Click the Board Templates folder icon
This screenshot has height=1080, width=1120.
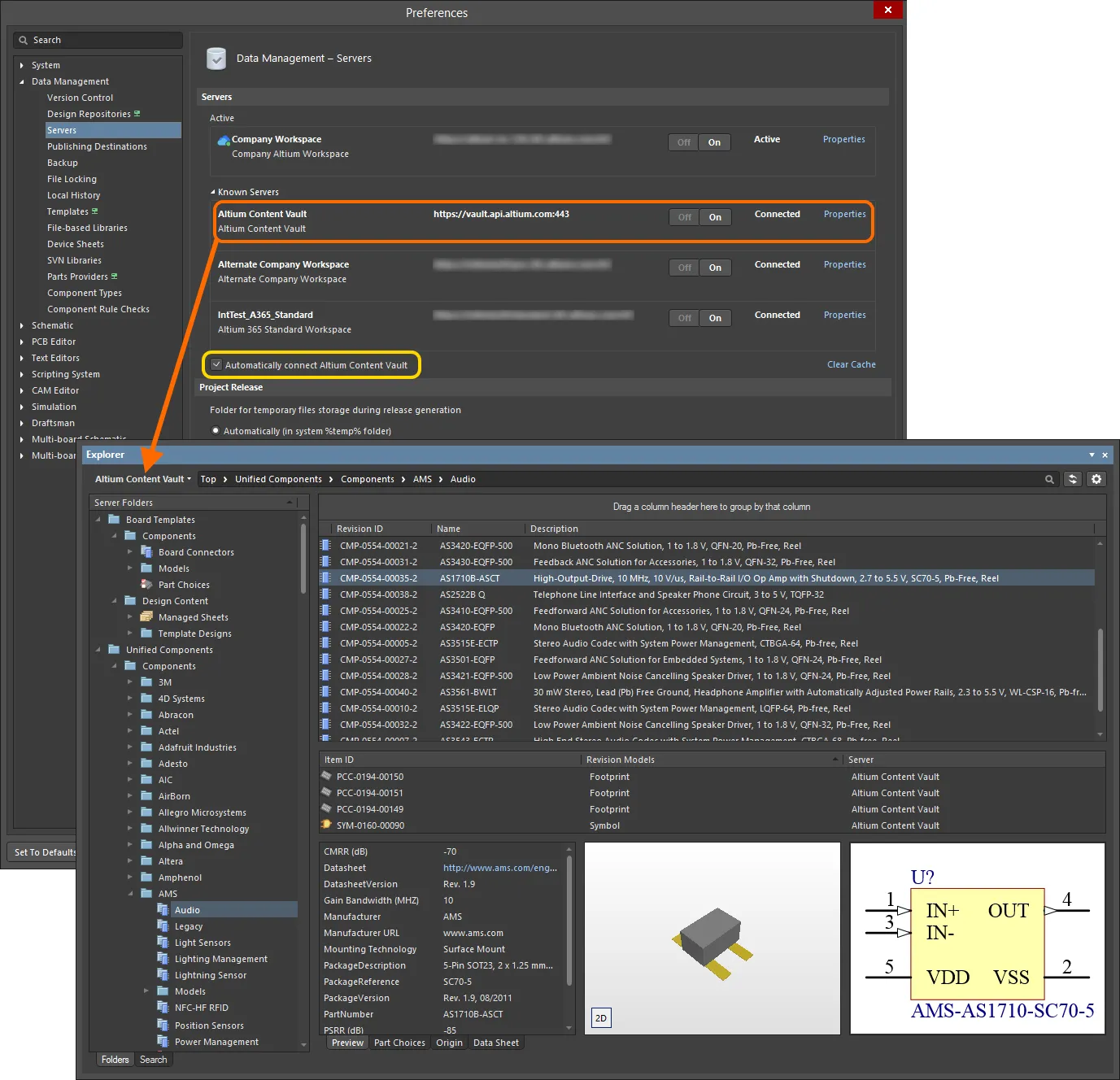(114, 519)
